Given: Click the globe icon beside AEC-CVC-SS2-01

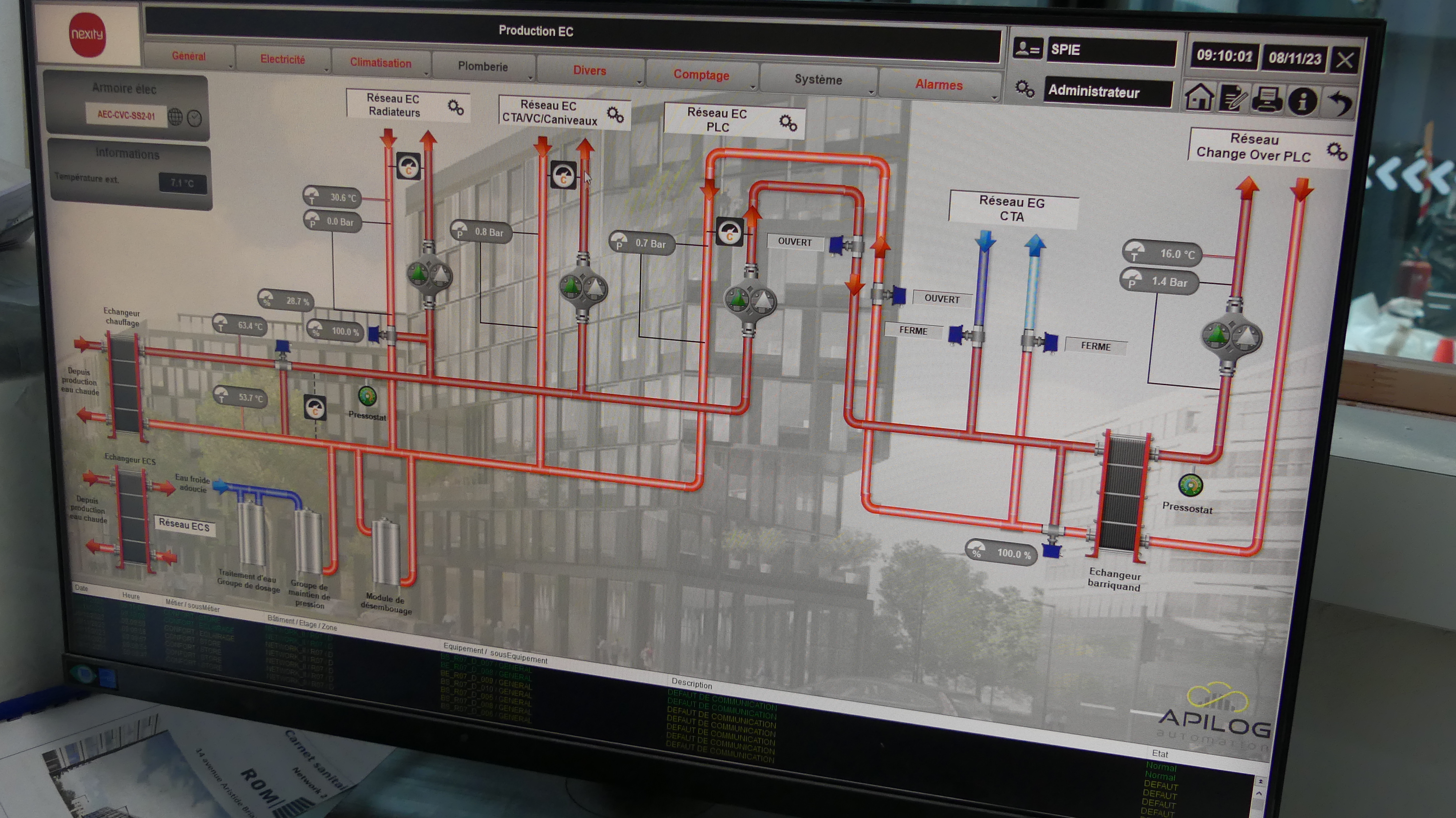Looking at the screenshot, I should [x=175, y=117].
